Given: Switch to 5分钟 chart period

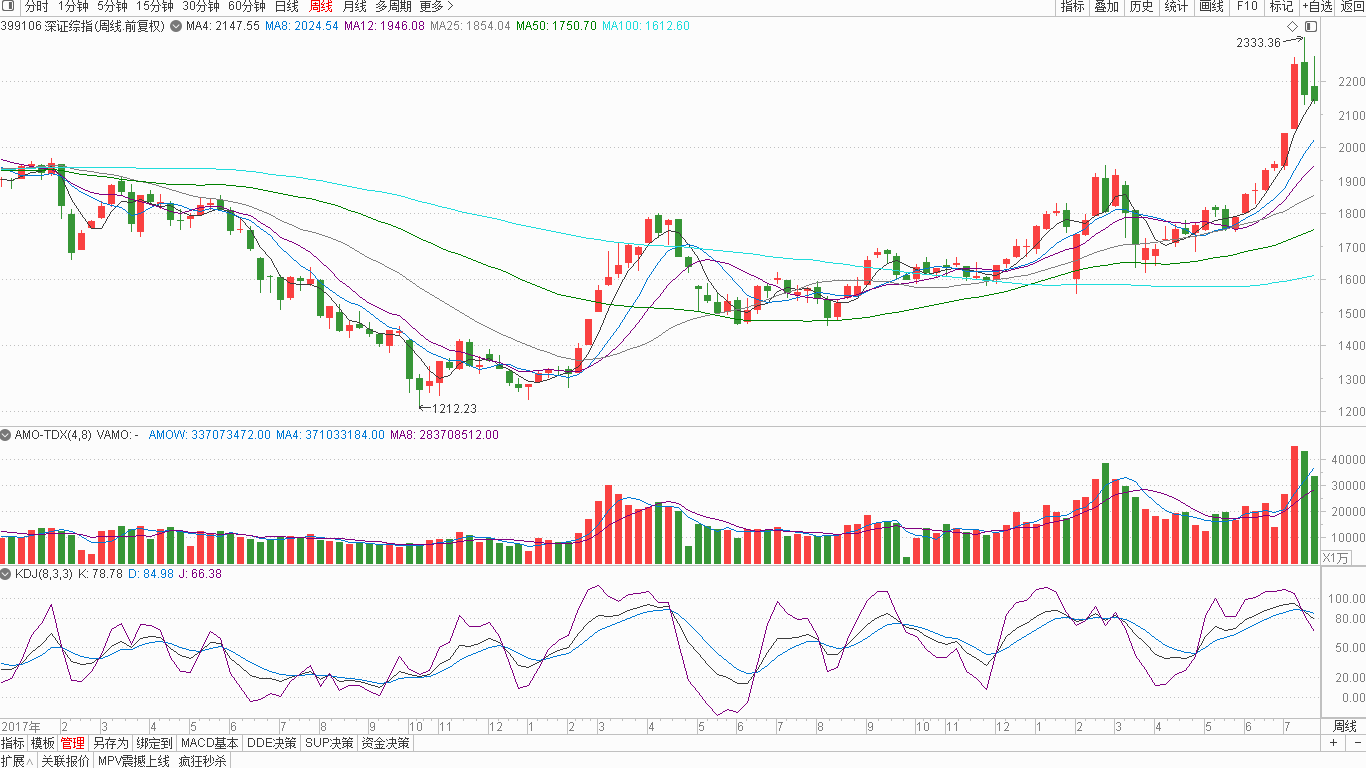Looking at the screenshot, I should tap(112, 6).
